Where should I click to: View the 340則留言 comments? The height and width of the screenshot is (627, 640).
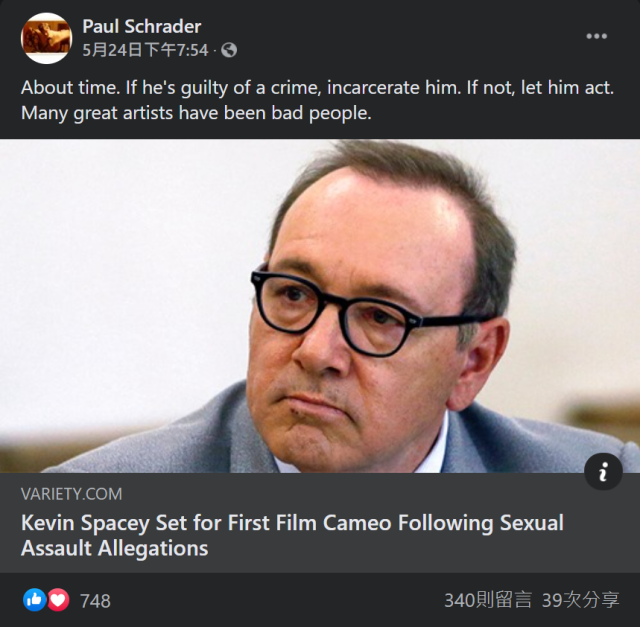(487, 600)
